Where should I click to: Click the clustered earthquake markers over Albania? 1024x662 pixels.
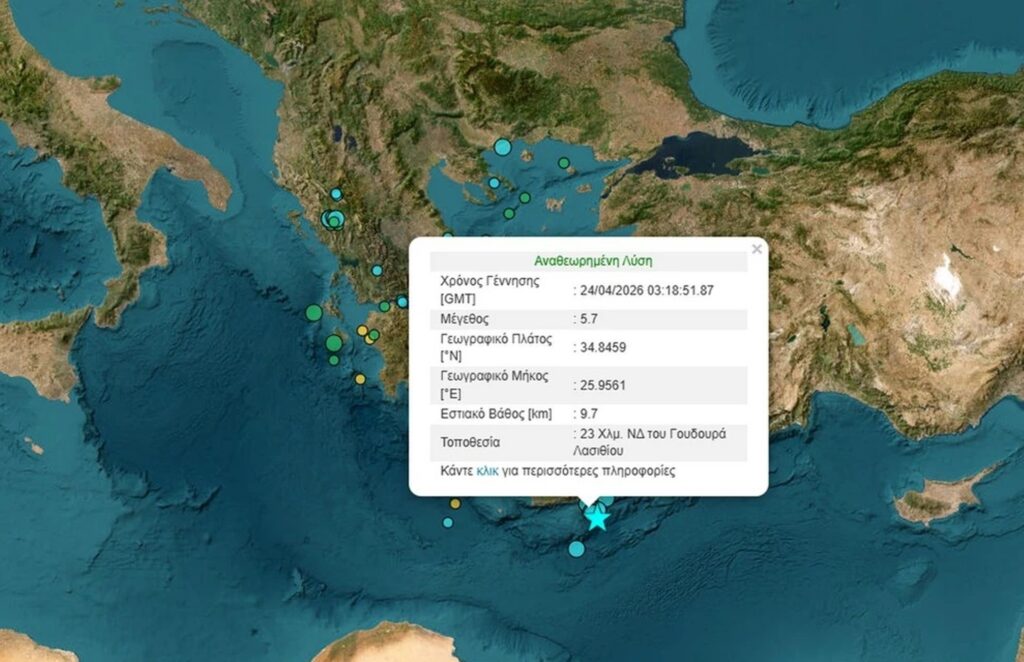[333, 217]
